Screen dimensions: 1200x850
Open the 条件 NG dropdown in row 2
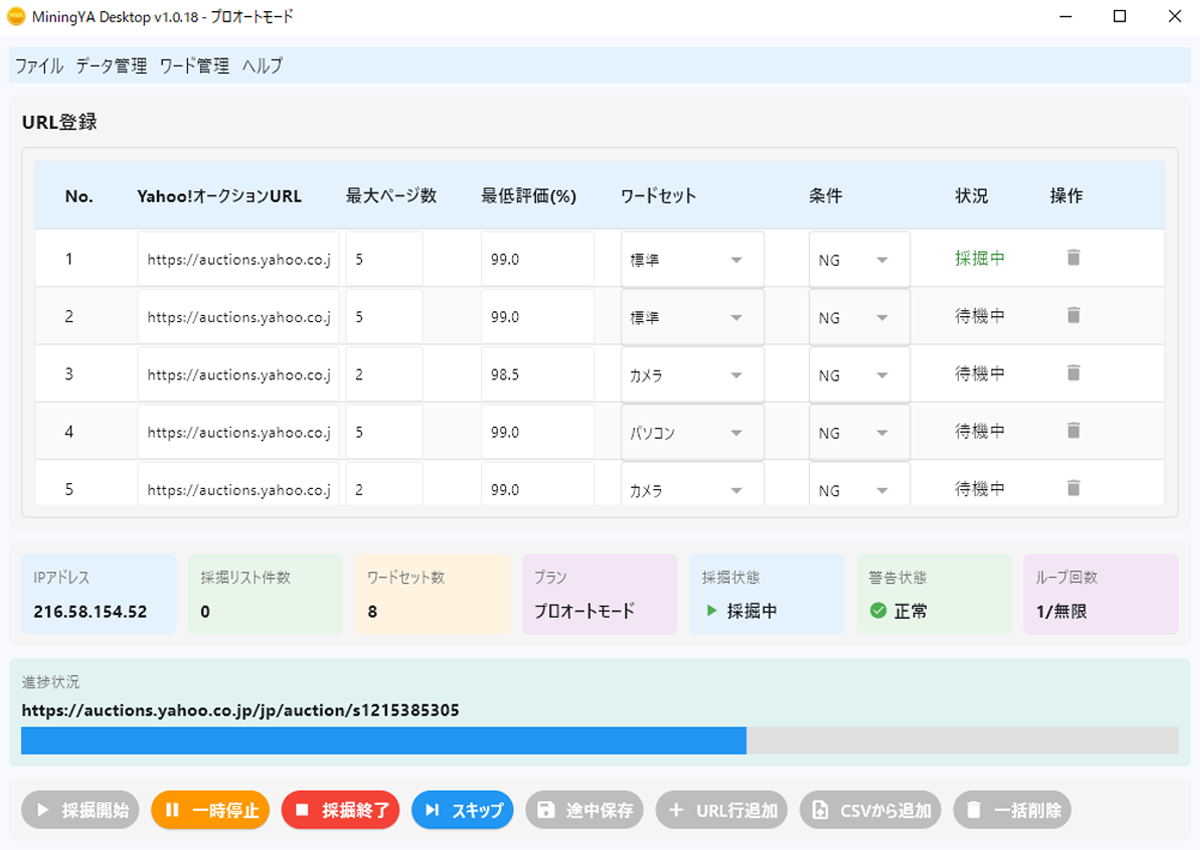click(858, 318)
